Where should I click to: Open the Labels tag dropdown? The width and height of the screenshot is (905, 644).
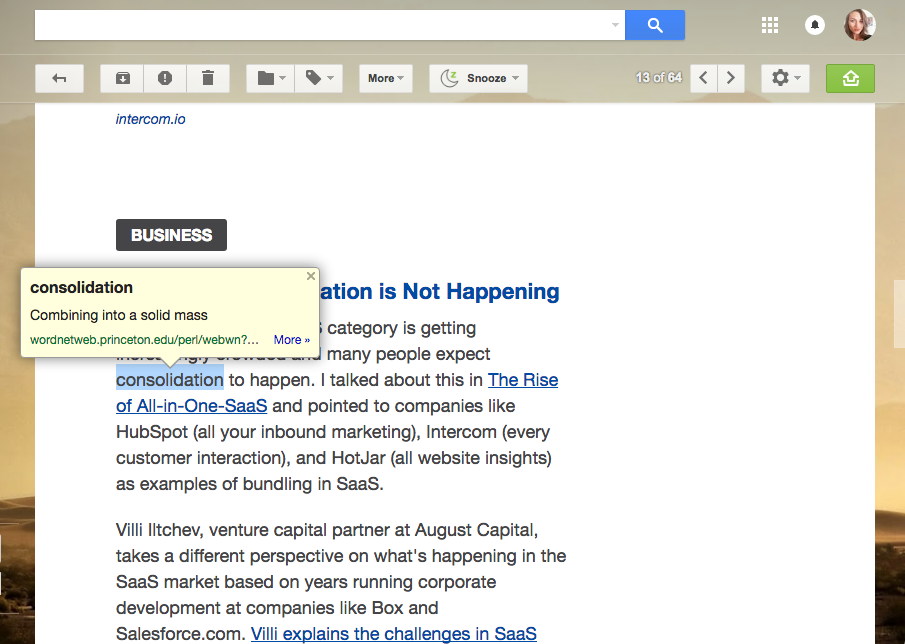[x=319, y=78]
